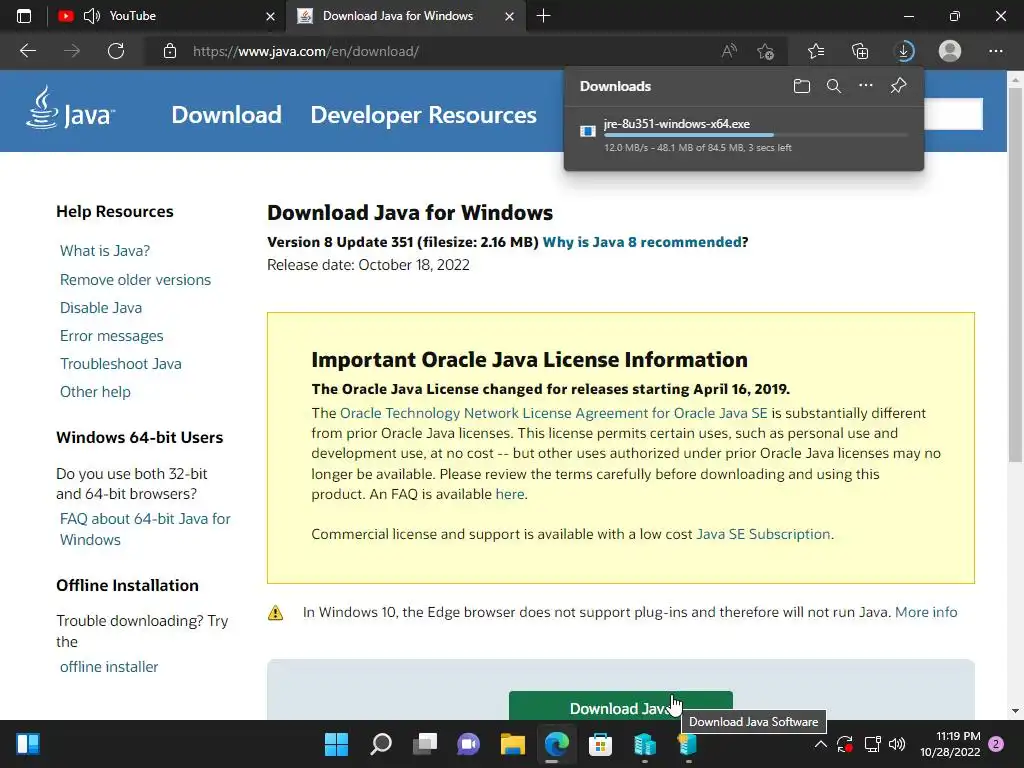Show hidden system tray icons
Viewport: 1024px width, 768px height.
coord(821,744)
